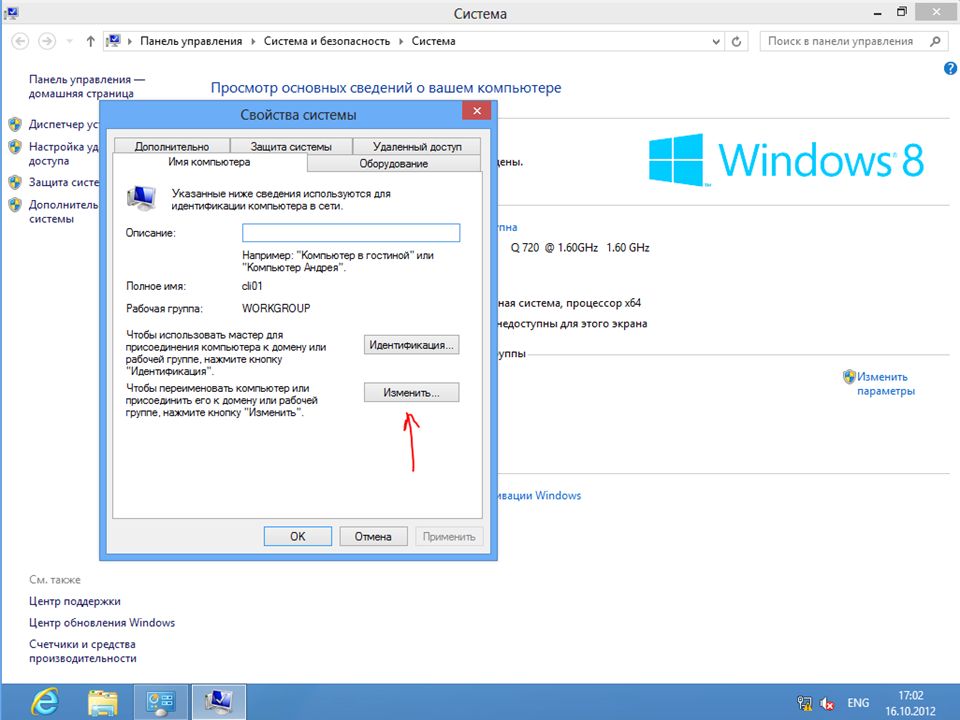Click the Изменить... button to rename computer
Viewport: 960px width, 720px height.
point(411,392)
